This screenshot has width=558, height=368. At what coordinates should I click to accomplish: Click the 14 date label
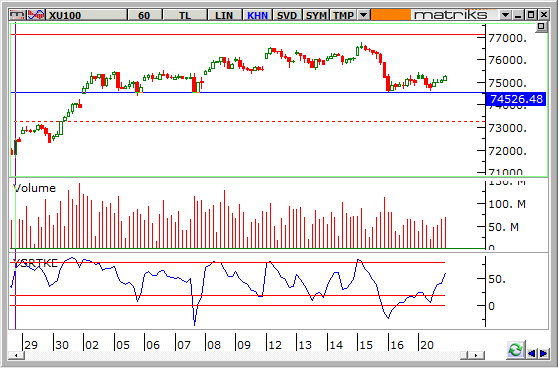336,345
